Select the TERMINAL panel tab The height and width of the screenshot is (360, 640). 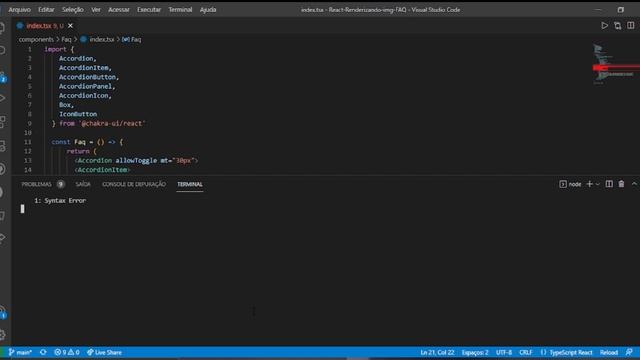[190, 184]
